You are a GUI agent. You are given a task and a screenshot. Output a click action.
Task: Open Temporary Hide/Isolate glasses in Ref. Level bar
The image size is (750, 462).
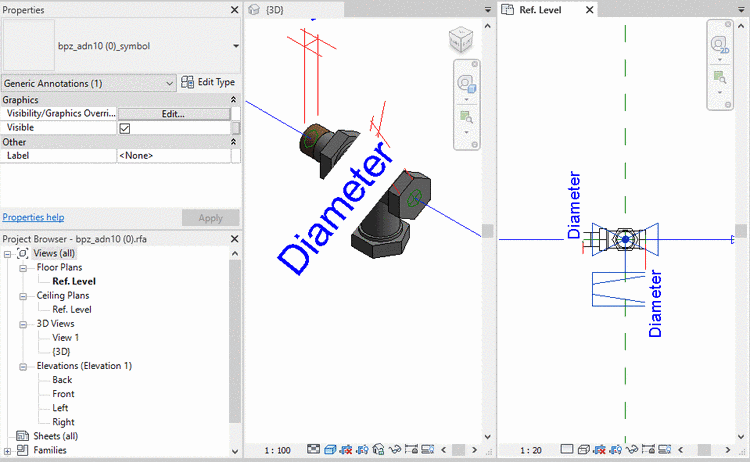pos(632,449)
